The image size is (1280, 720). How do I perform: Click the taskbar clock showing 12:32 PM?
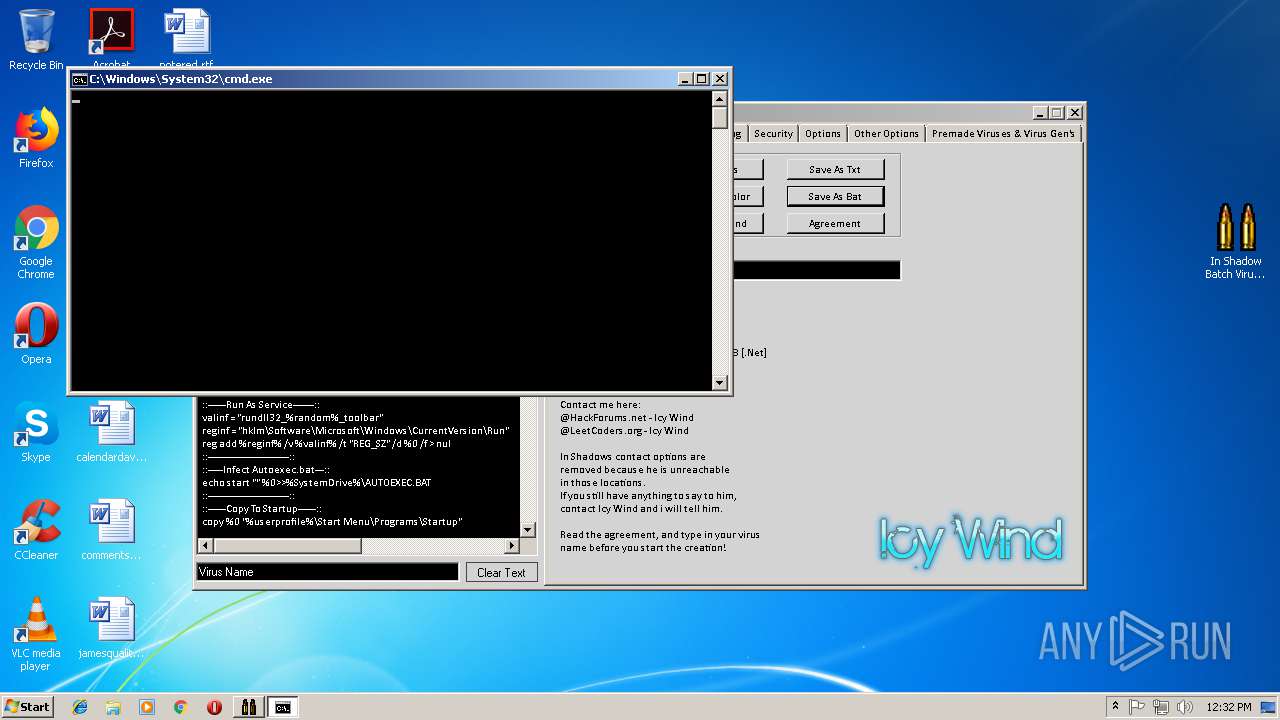coord(1229,707)
